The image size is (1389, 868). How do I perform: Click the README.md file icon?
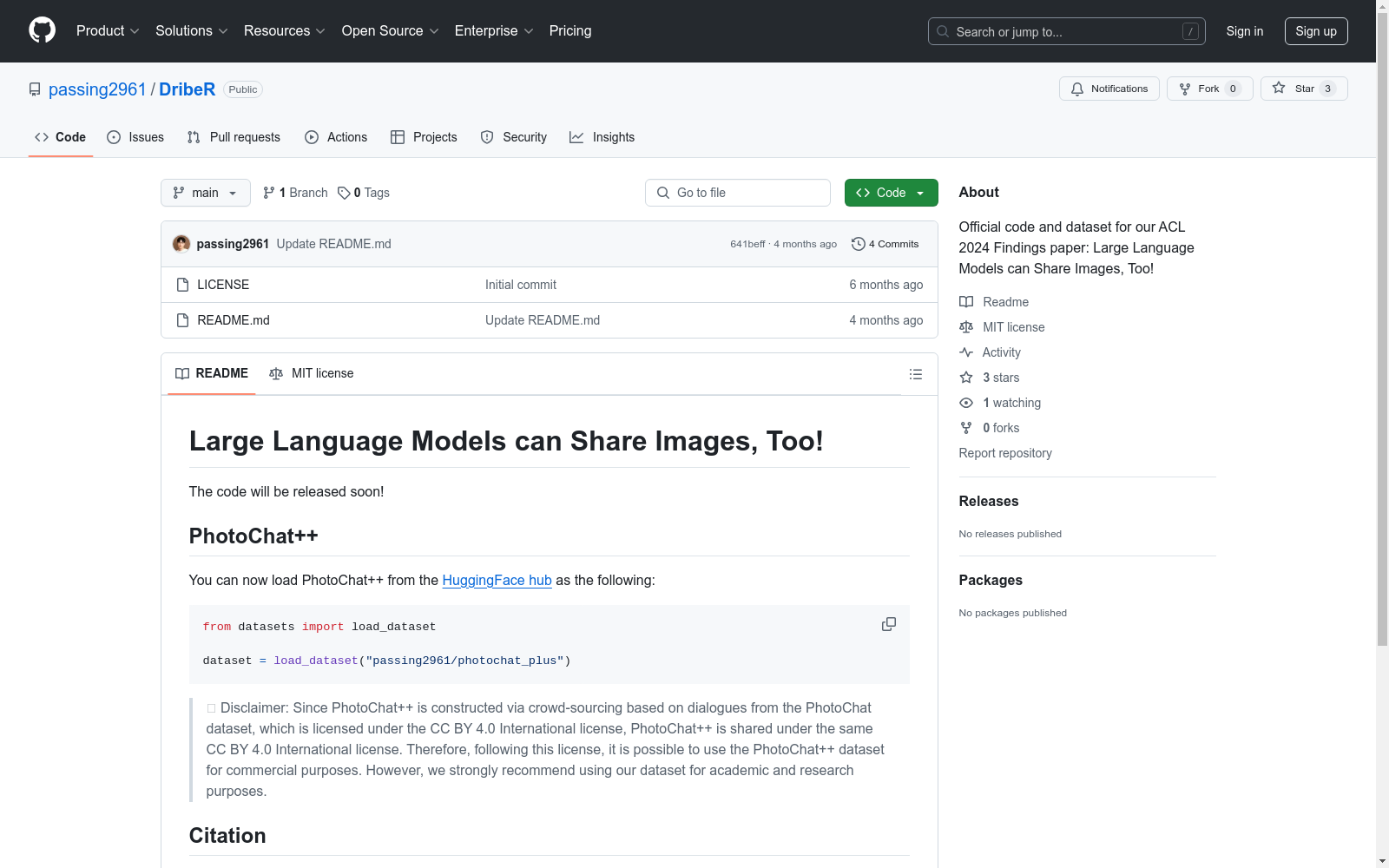[182, 320]
